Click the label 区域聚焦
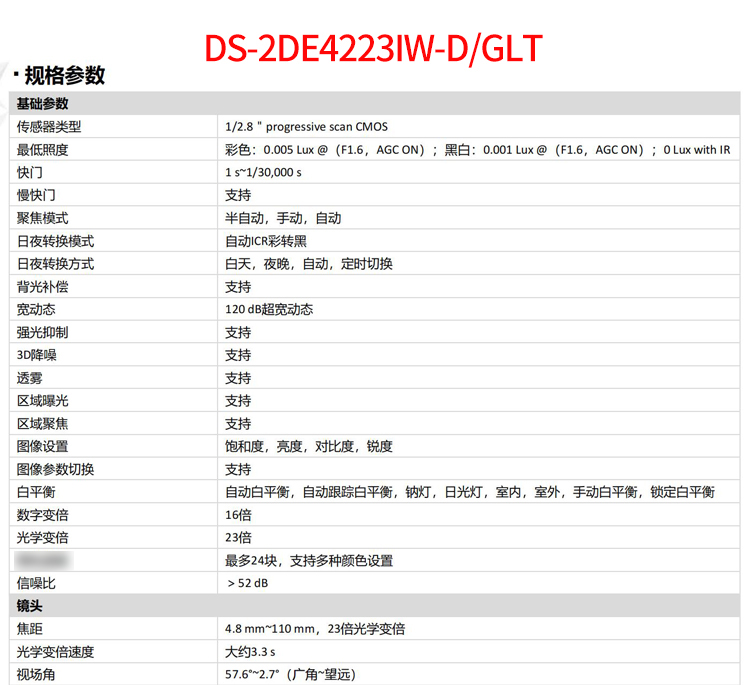750x685 pixels. click(43, 424)
